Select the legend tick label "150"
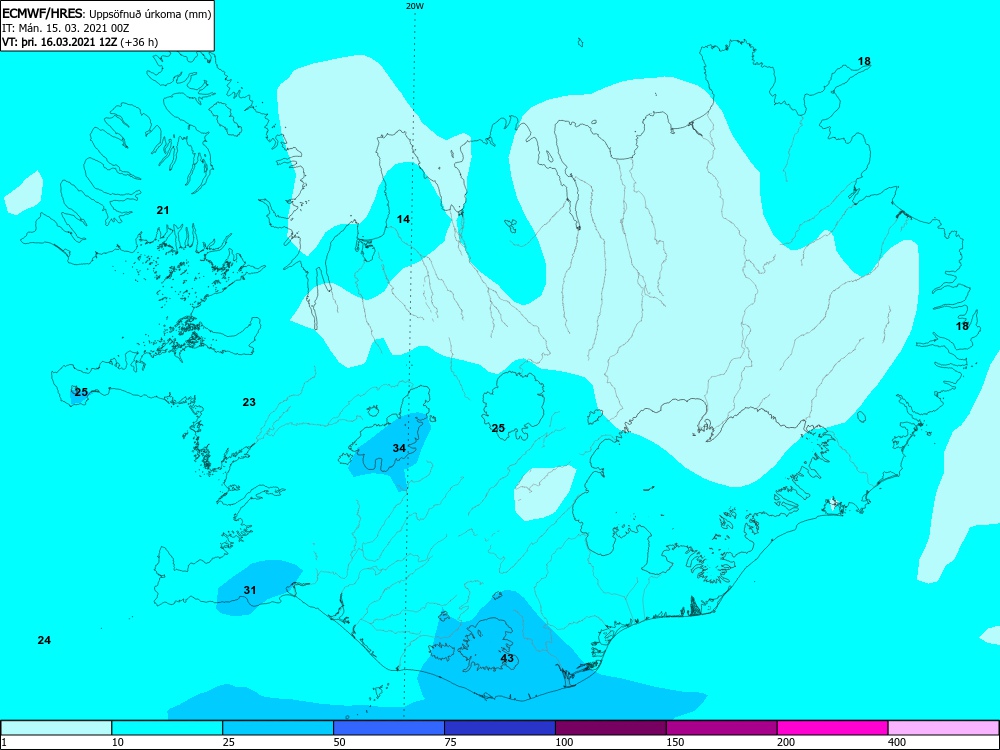1000x750 pixels. click(x=676, y=742)
